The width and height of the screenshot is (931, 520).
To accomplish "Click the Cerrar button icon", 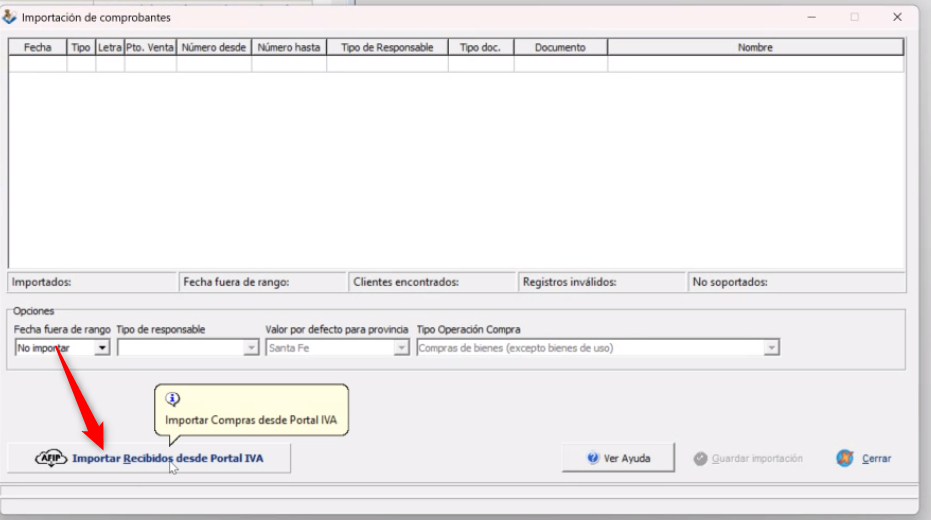I will pyautogui.click(x=845, y=458).
